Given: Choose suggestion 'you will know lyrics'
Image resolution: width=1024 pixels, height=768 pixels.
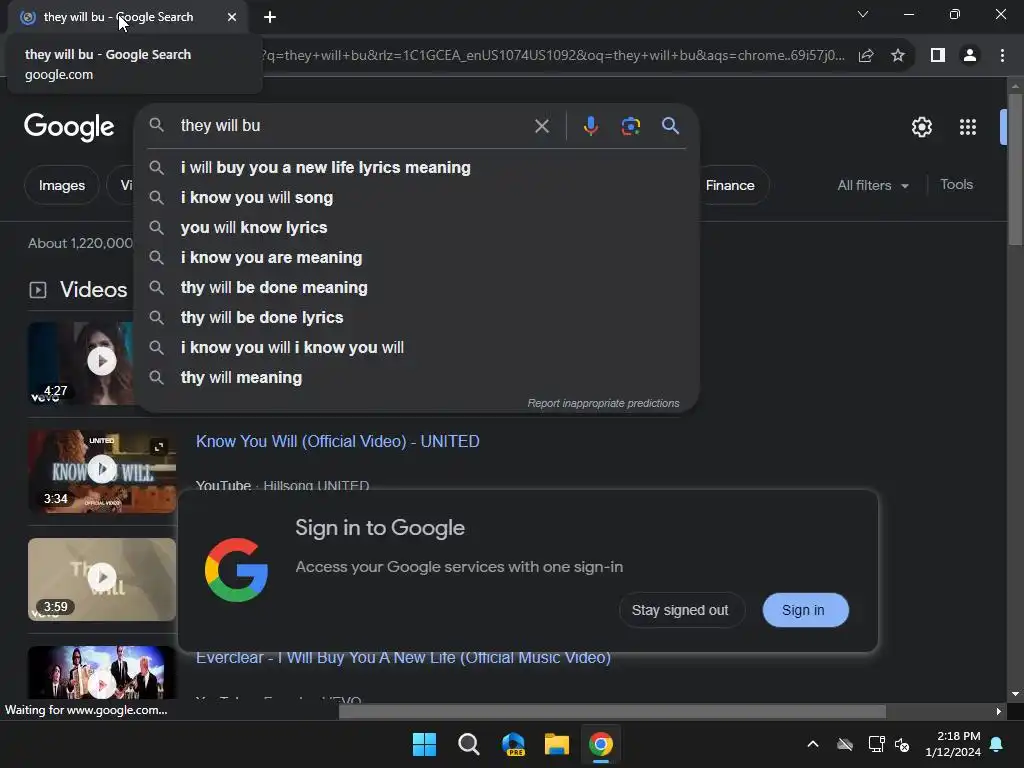Looking at the screenshot, I should click(417, 228).
